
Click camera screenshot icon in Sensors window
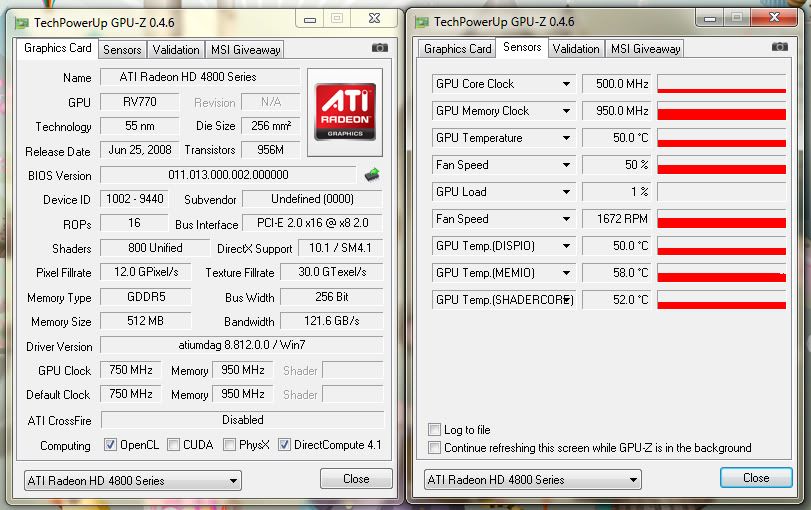[x=779, y=47]
